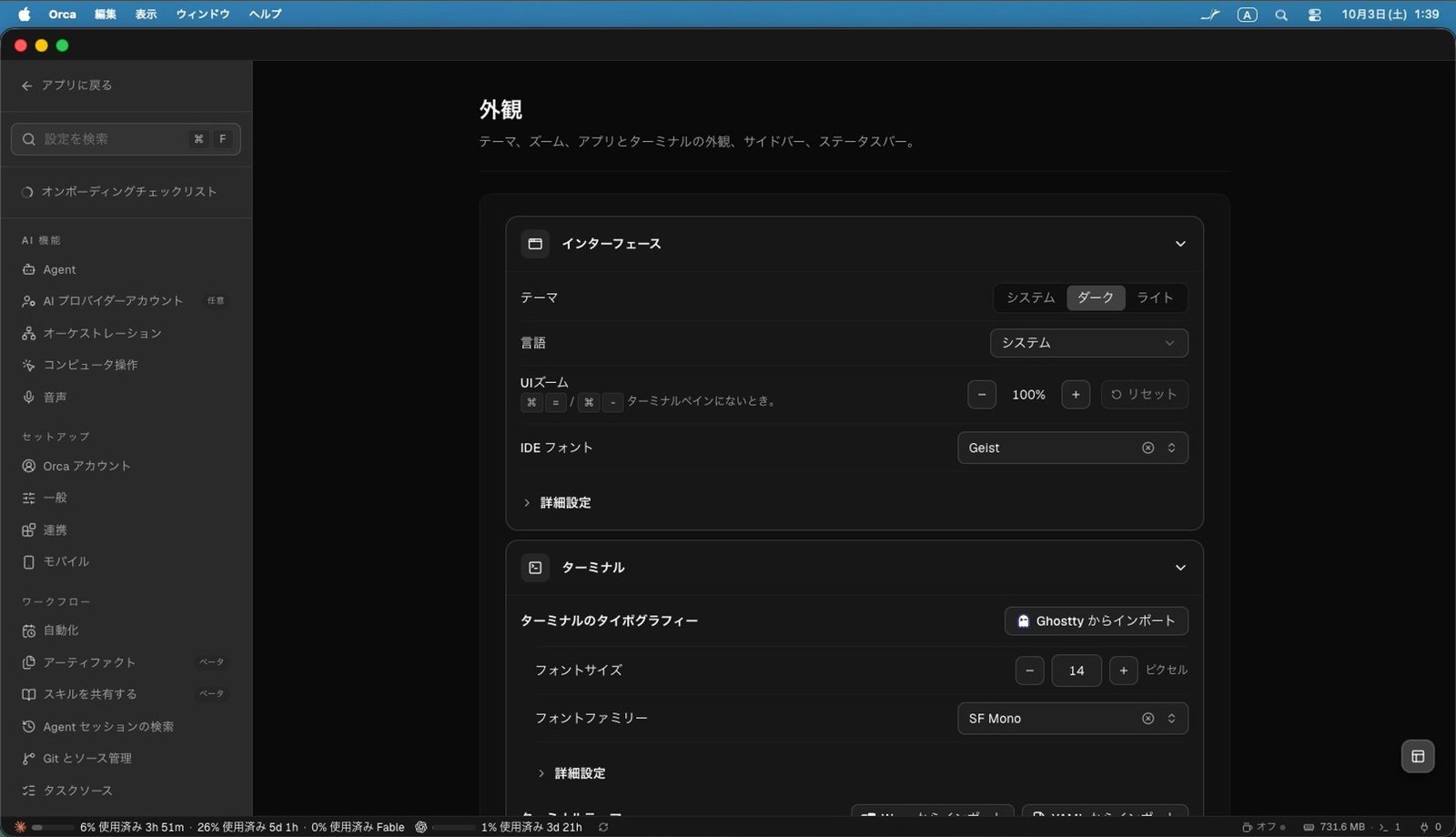This screenshot has width=1456, height=837.
Task: Open オンボーディングチェックリスト
Action: 124,191
